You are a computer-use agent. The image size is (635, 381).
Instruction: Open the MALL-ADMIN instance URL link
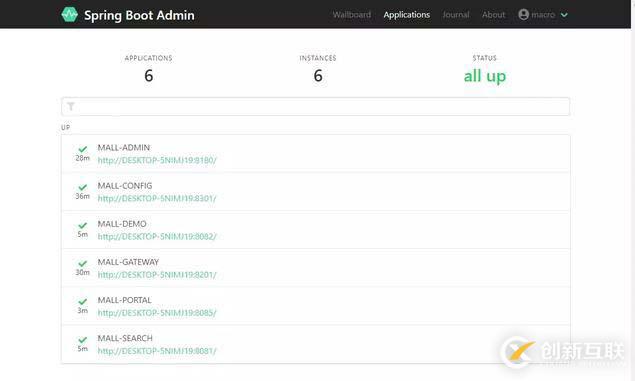pyautogui.click(x=157, y=160)
